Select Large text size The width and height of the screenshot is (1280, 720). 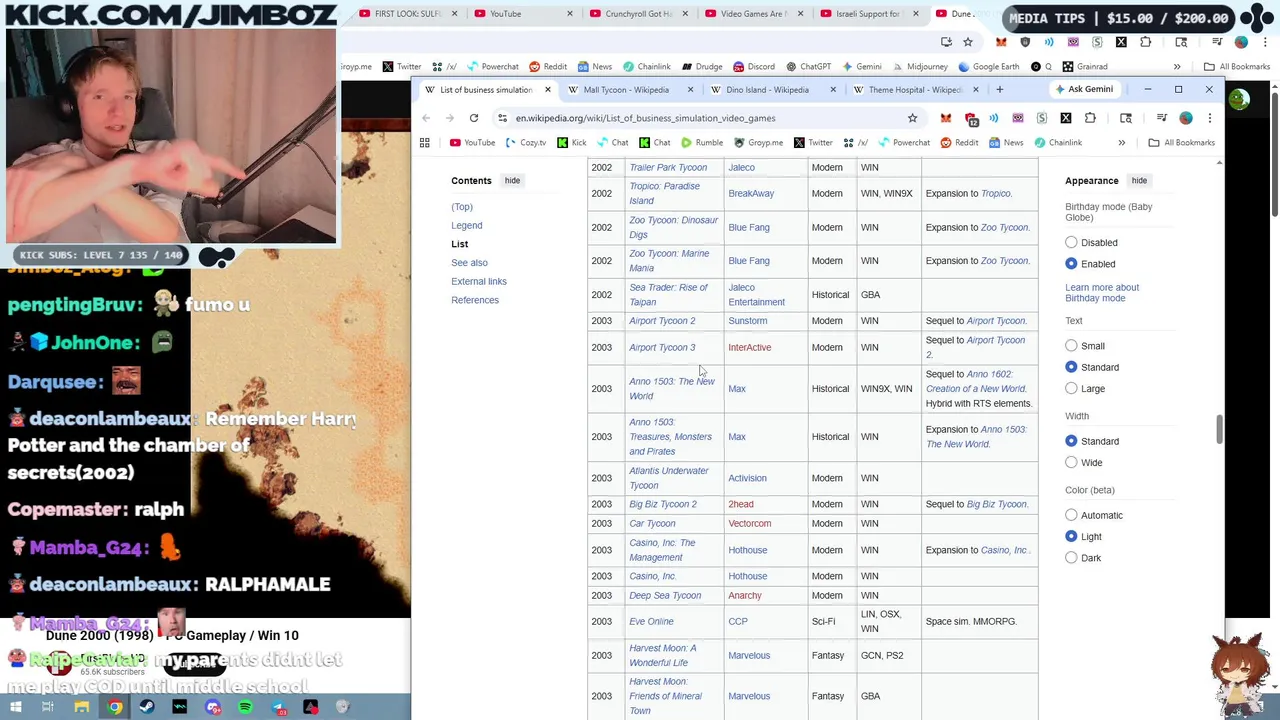point(1071,388)
